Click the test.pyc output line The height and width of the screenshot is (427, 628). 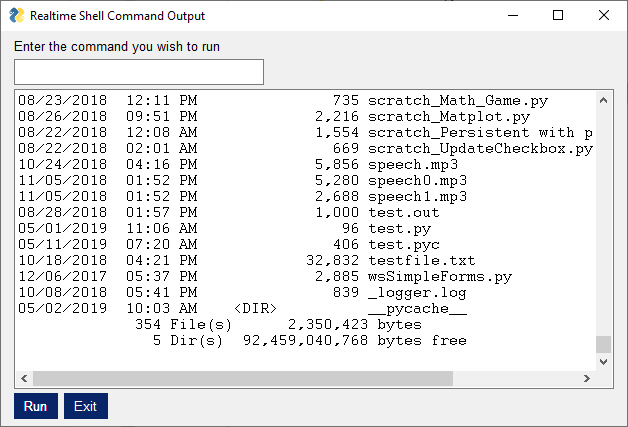[229, 244]
